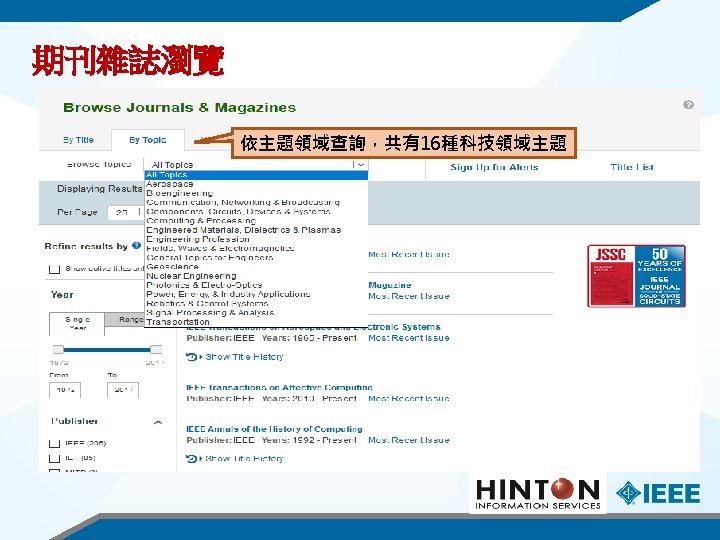720x540 pixels.
Task: Show Title History for Aerospace Electronic Systems
Action: click(x=244, y=357)
